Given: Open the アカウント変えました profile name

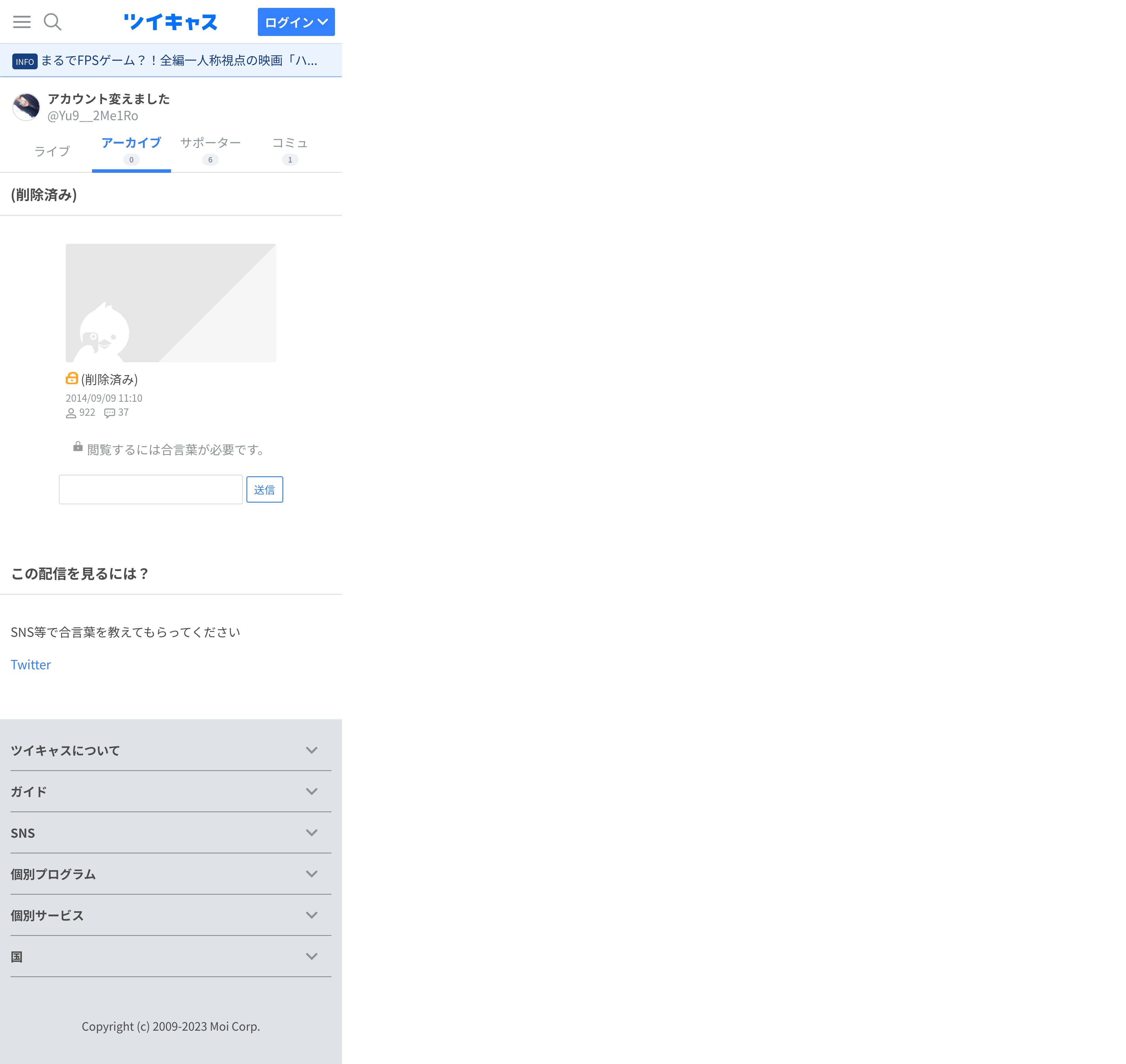Looking at the screenshot, I should [x=108, y=99].
